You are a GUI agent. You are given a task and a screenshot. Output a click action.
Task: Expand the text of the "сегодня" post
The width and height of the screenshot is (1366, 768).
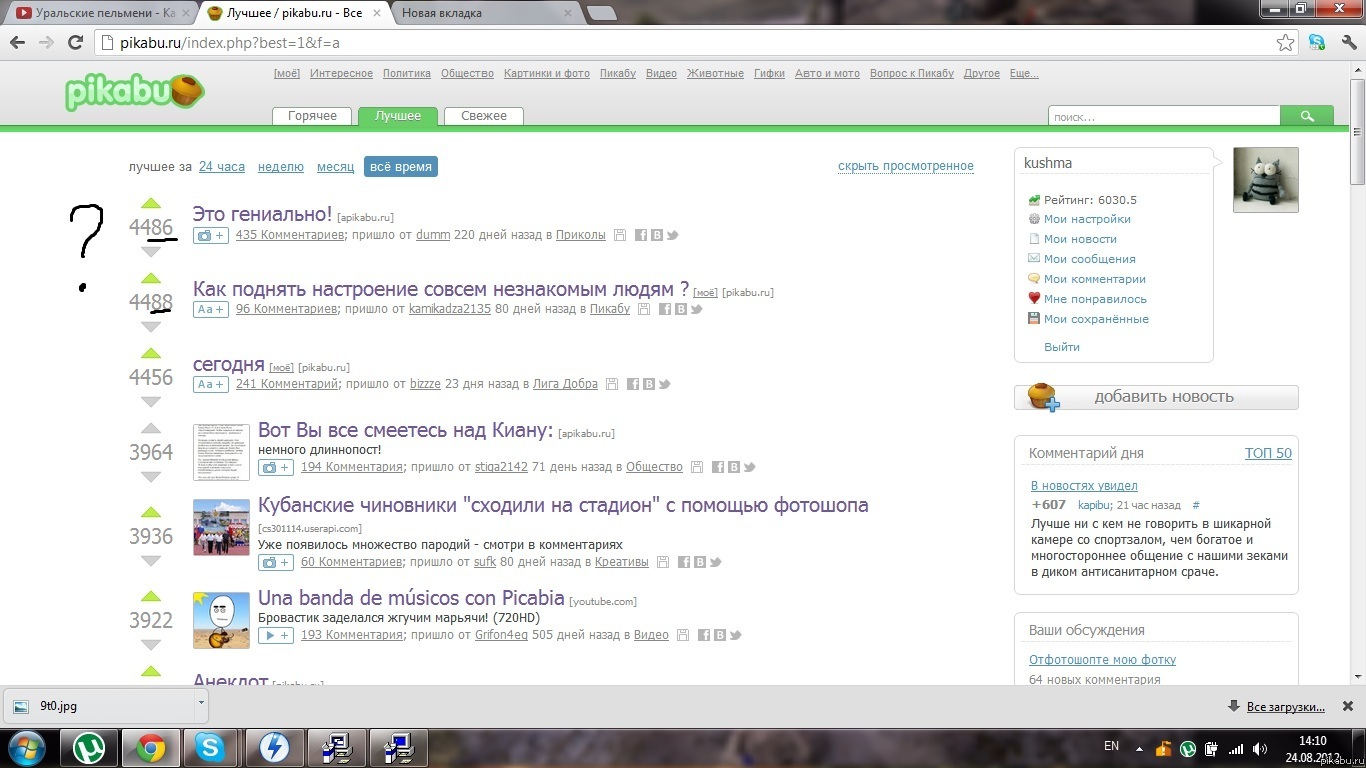[211, 384]
